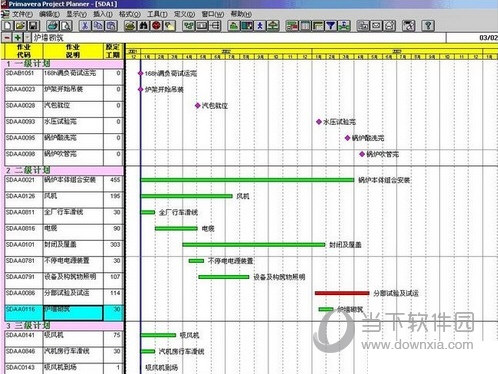Open the 窗口 menu
498x374 pixels.
212,14
